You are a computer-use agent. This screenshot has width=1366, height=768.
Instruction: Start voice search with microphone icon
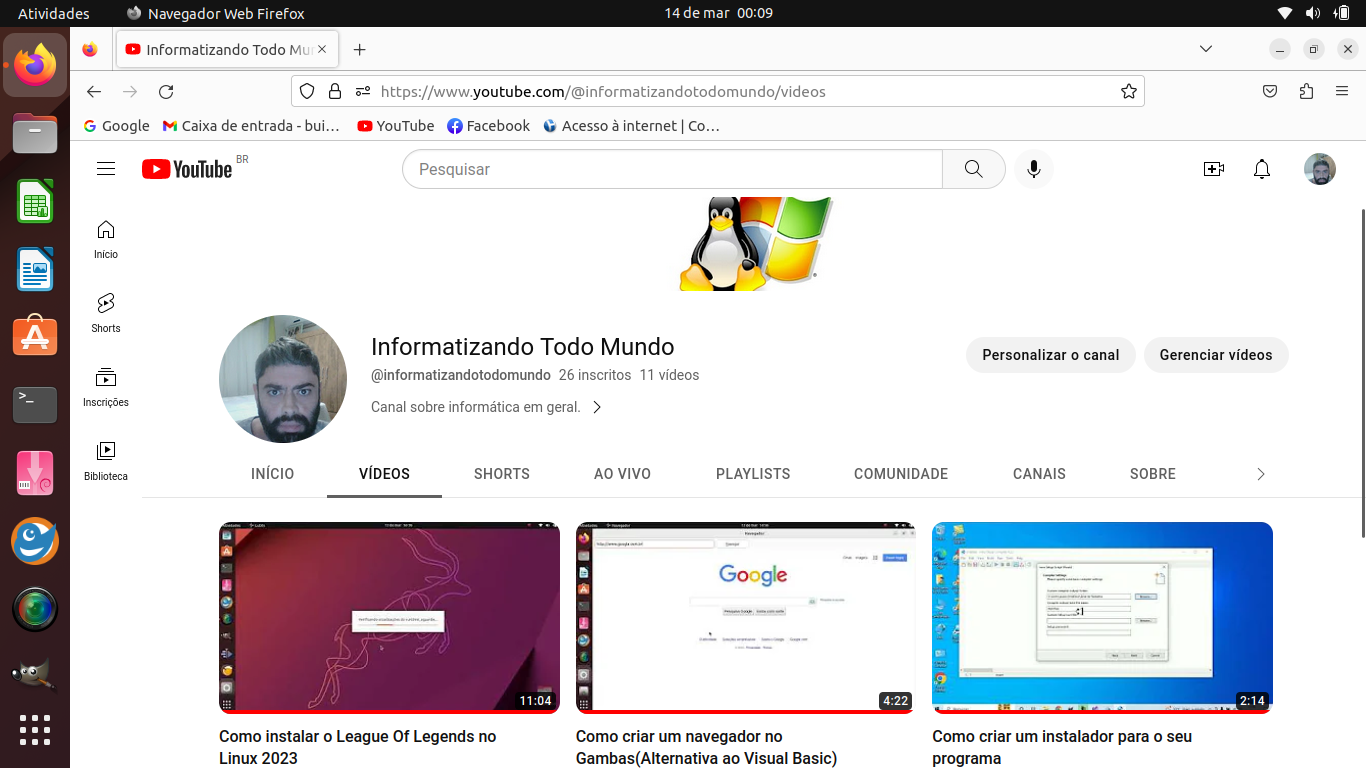(1034, 169)
